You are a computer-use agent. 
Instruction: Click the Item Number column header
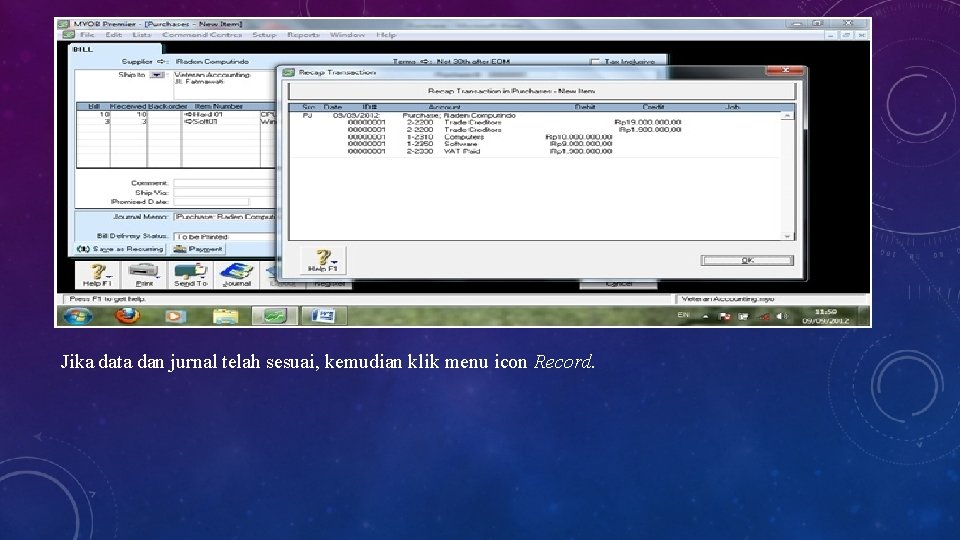pyautogui.click(x=219, y=107)
